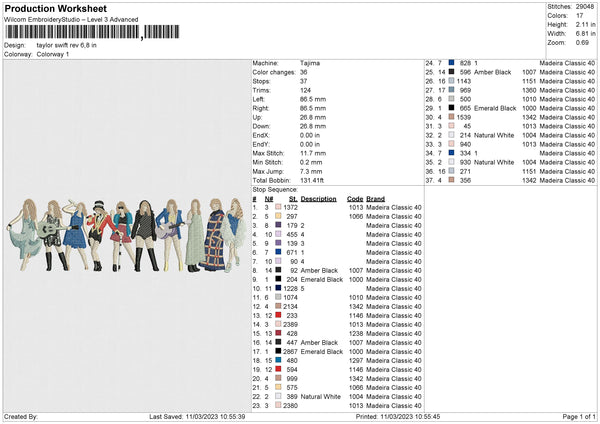Click the steel blue swatch in stop row 27

point(452,90)
